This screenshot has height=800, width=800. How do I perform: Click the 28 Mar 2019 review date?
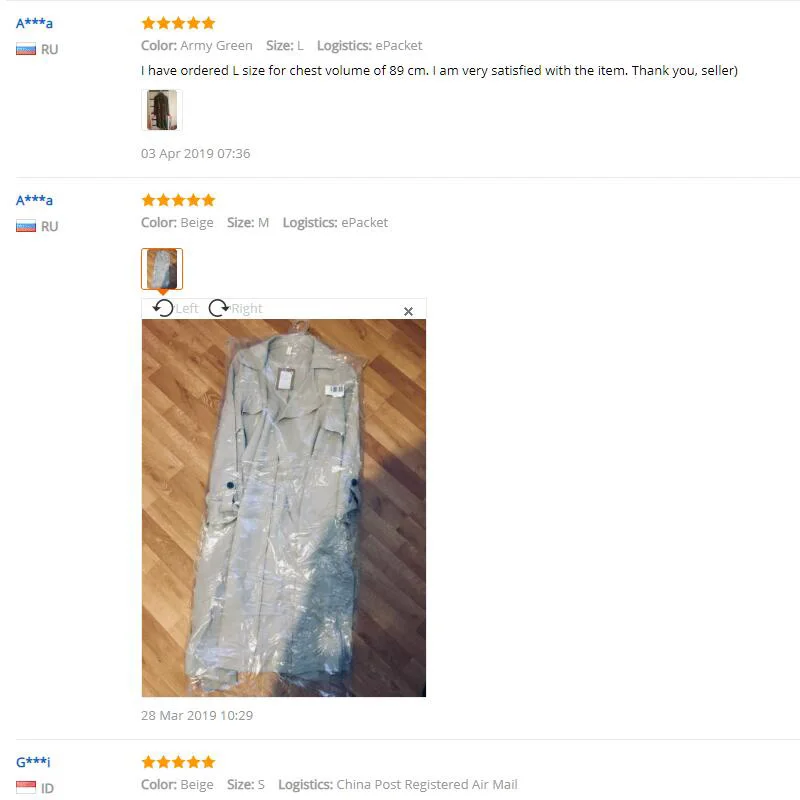pos(197,715)
